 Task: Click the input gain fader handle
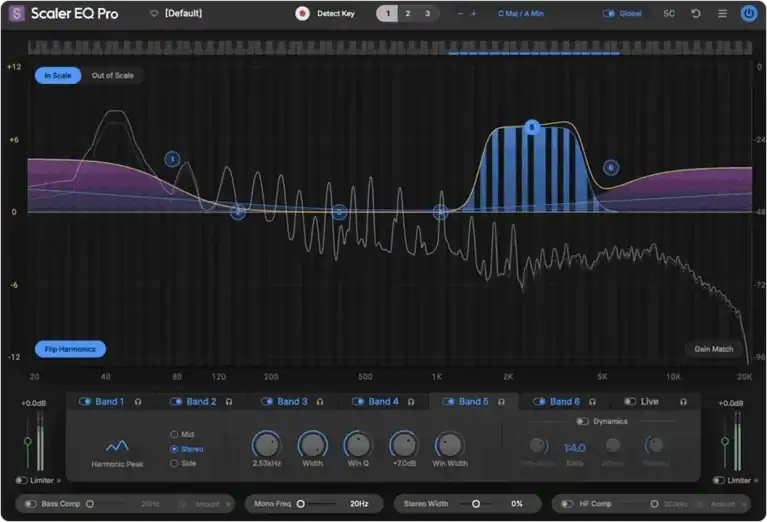pos(28,441)
